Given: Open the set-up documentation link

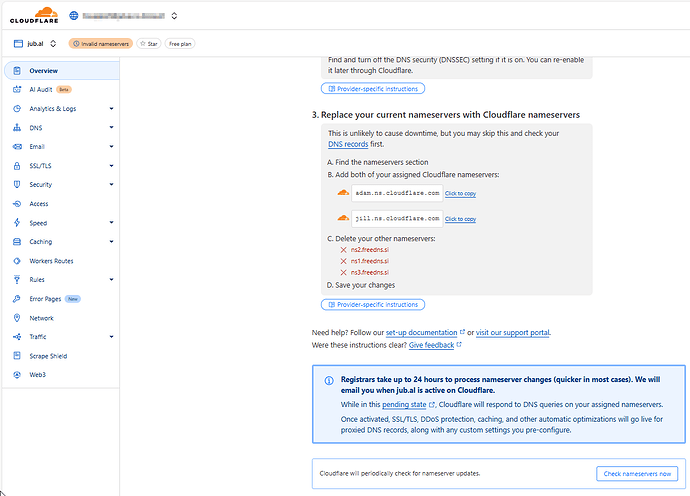Looking at the screenshot, I should coord(421,332).
